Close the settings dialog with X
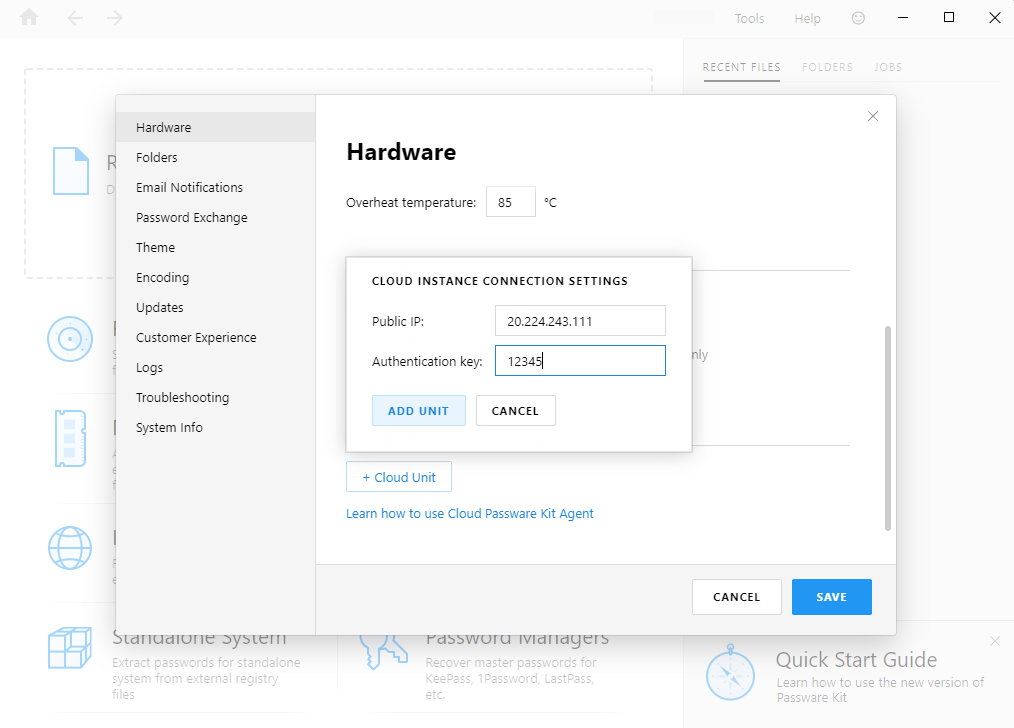The image size is (1014, 728). 873,116
